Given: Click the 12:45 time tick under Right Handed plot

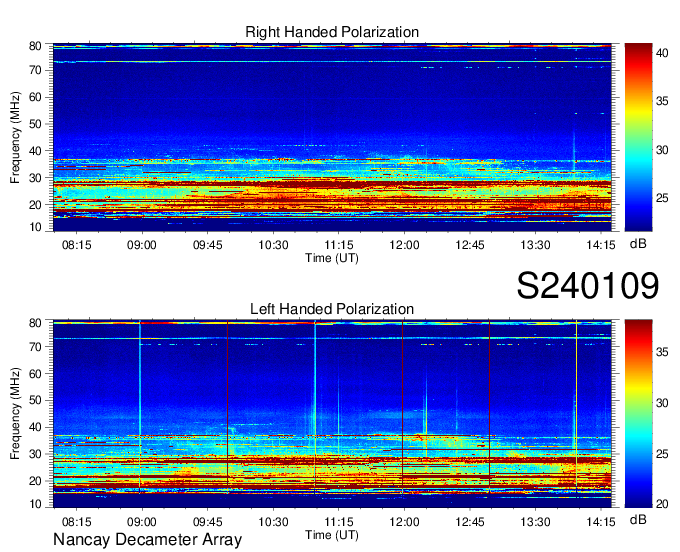Looking at the screenshot, I should point(470,245).
